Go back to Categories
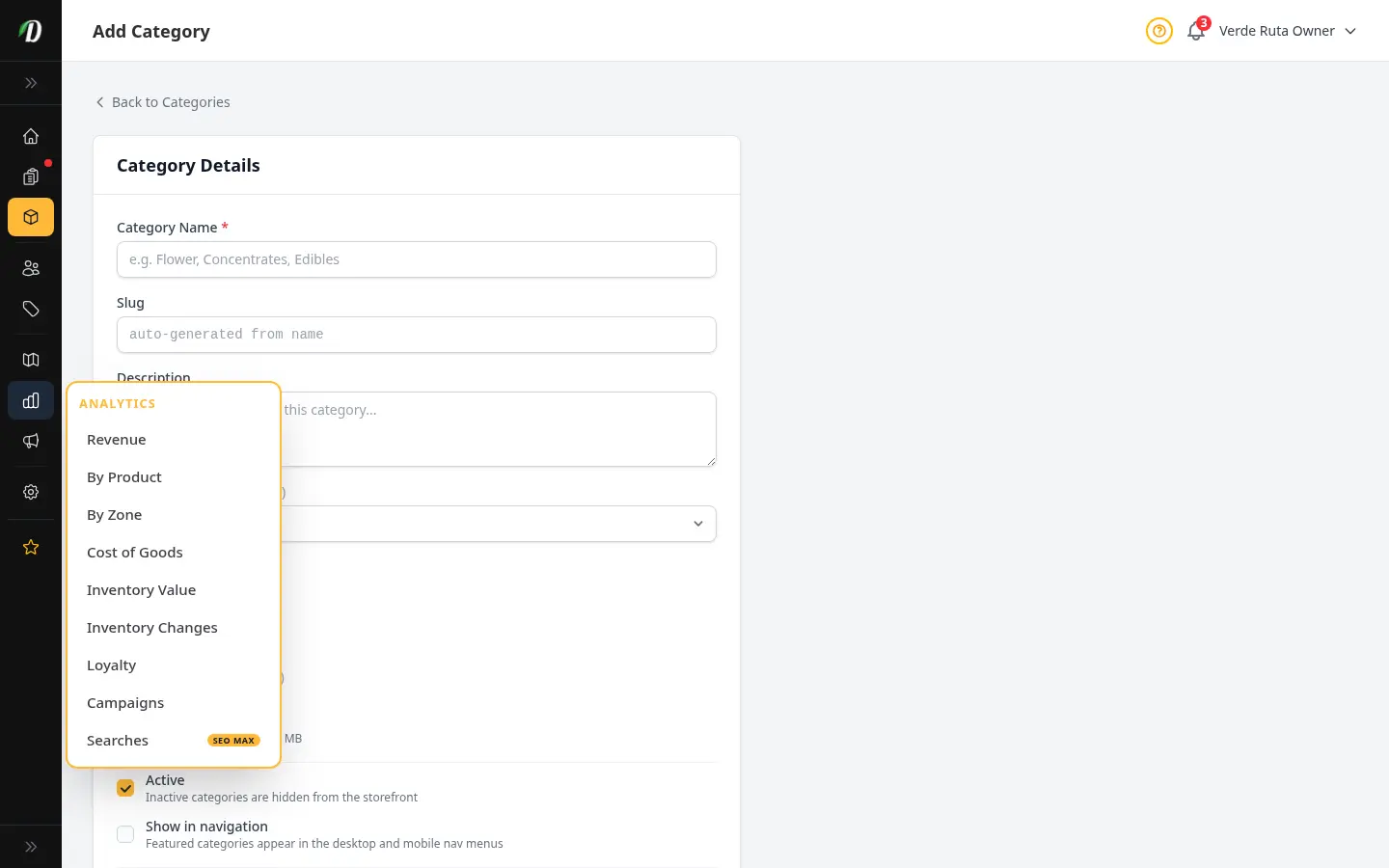 click(x=162, y=102)
